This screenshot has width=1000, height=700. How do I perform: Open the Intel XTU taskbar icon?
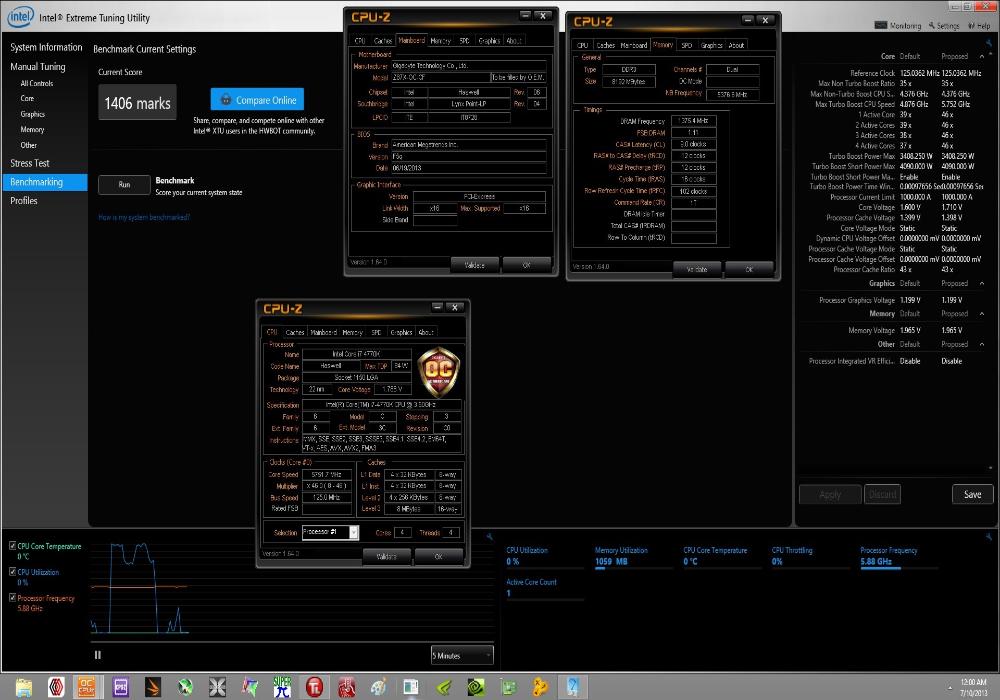coord(572,687)
